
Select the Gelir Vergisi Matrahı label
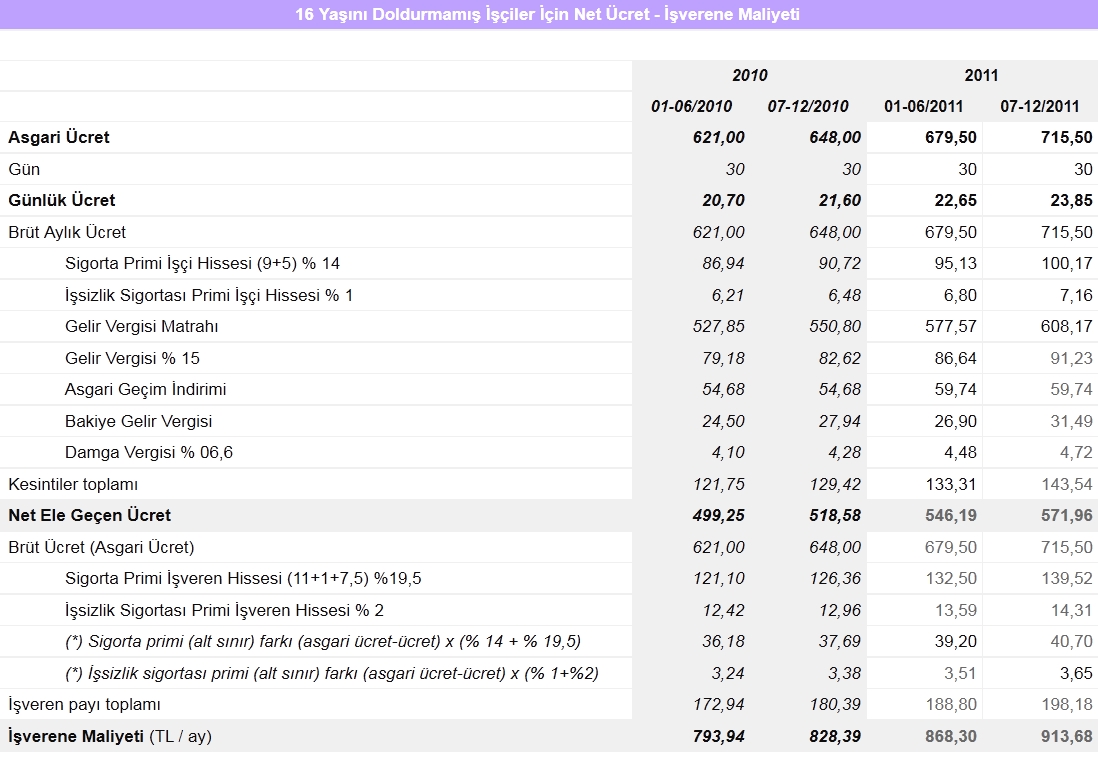point(141,326)
